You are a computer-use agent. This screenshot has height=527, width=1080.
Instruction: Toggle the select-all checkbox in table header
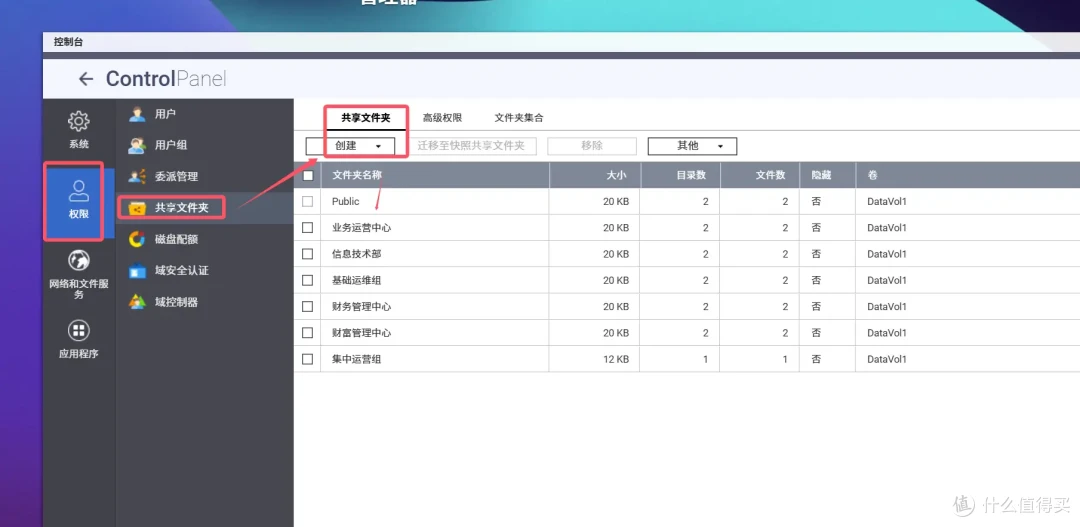coord(308,175)
